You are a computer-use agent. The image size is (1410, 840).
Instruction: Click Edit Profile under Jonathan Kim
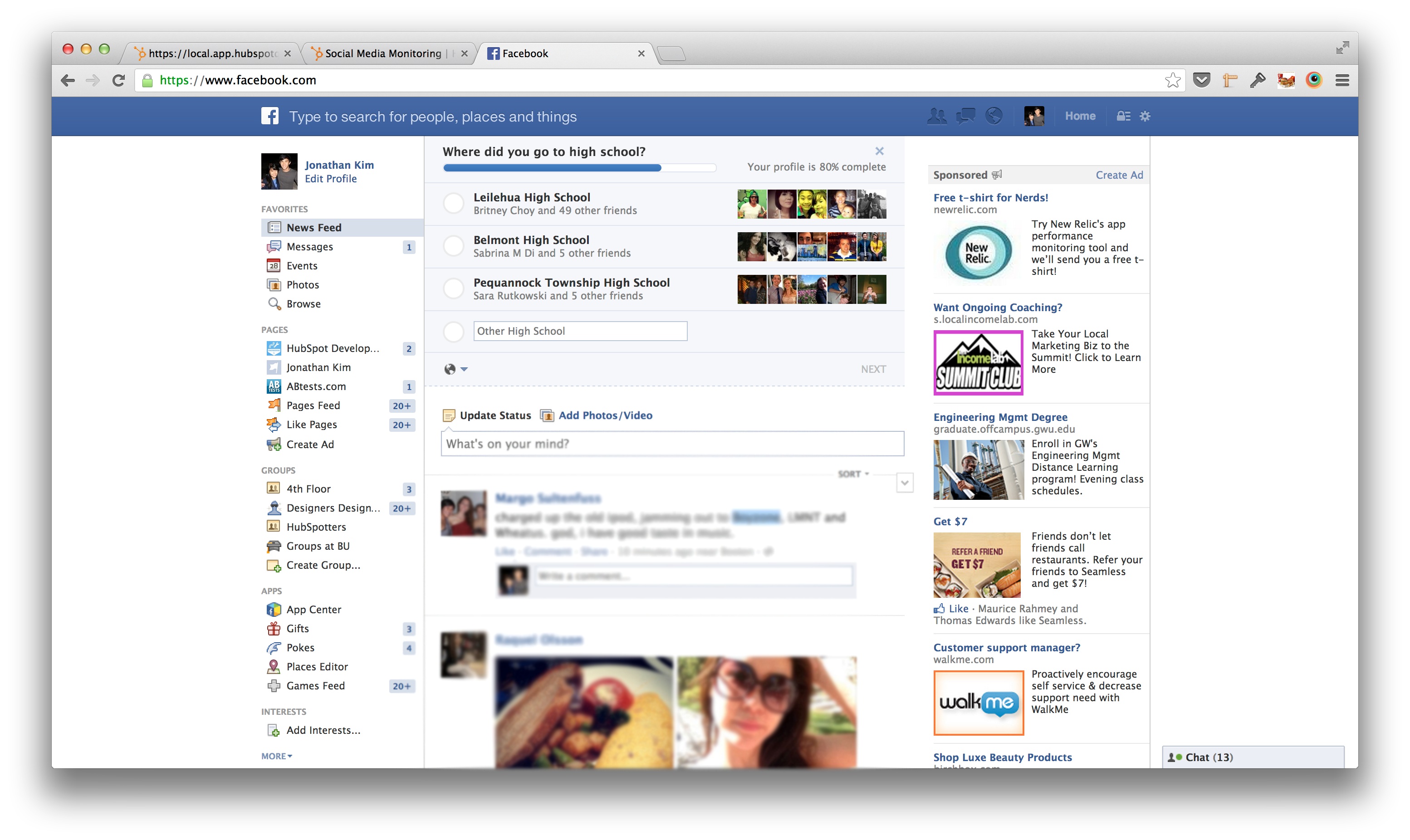coord(331,179)
